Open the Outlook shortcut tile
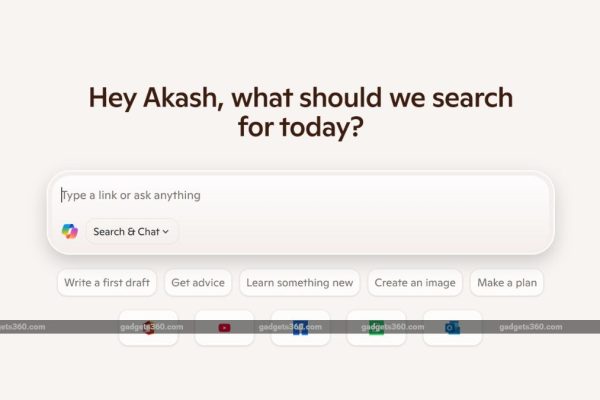This screenshot has width=600, height=400. click(452, 328)
